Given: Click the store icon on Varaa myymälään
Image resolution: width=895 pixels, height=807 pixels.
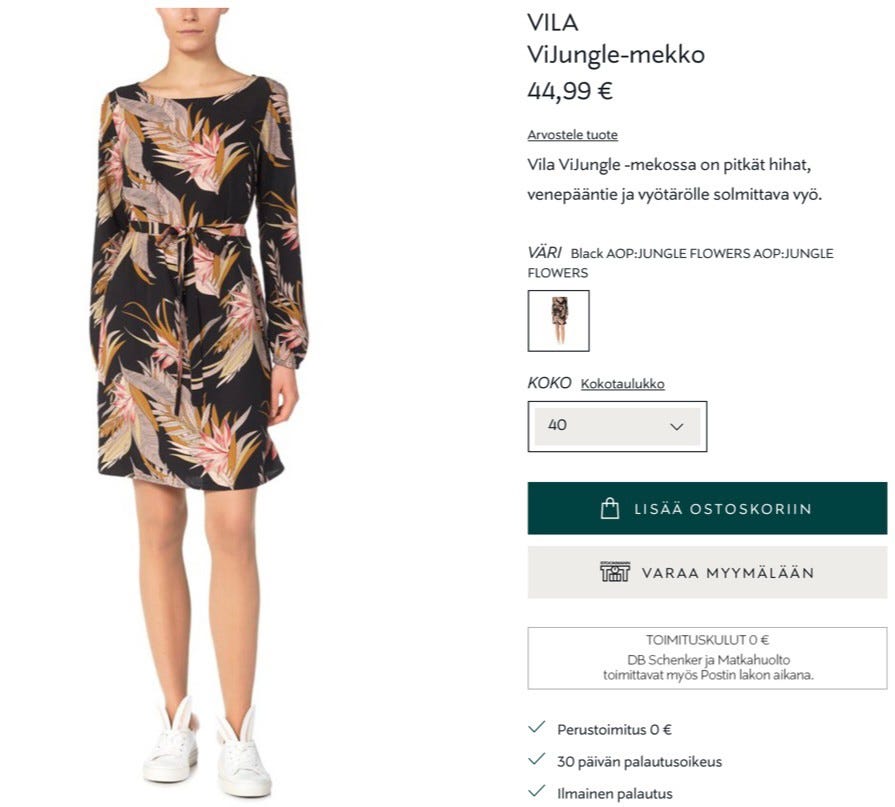Looking at the screenshot, I should click(x=615, y=572).
